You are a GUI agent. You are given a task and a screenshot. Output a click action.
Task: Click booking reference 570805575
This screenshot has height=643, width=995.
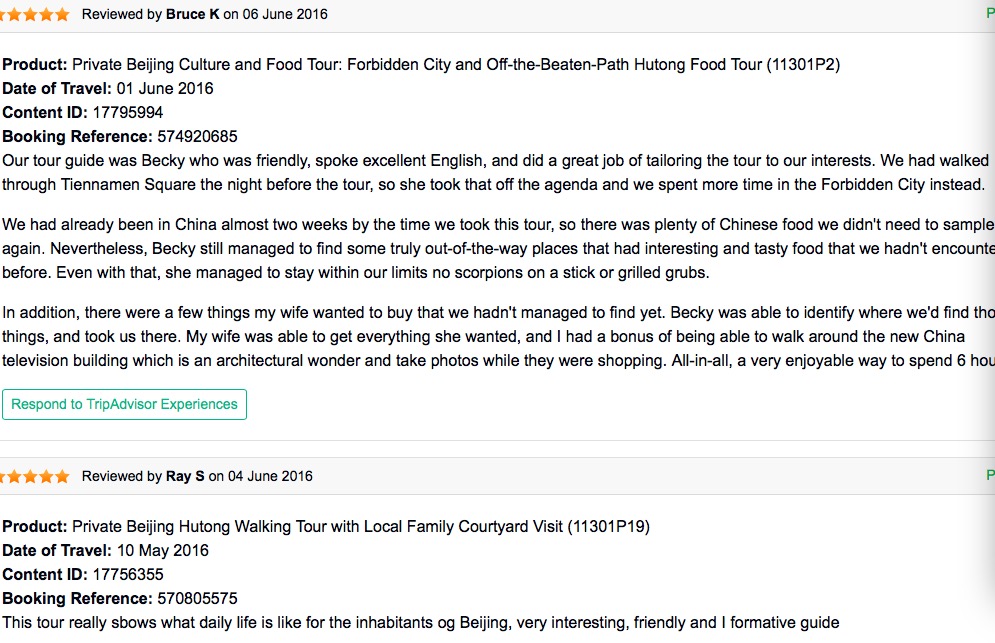coord(197,599)
